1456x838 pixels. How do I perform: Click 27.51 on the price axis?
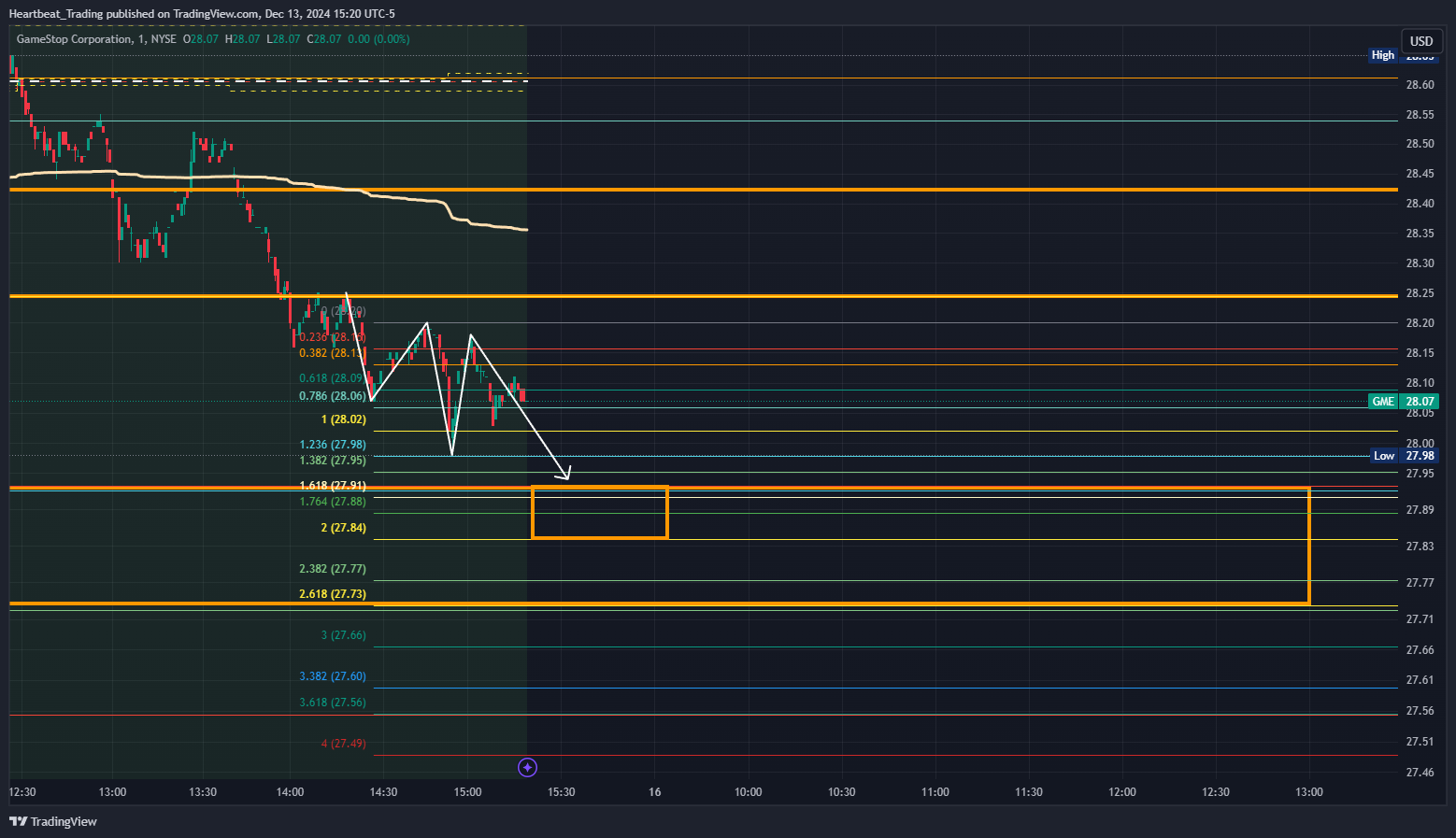(1420, 742)
